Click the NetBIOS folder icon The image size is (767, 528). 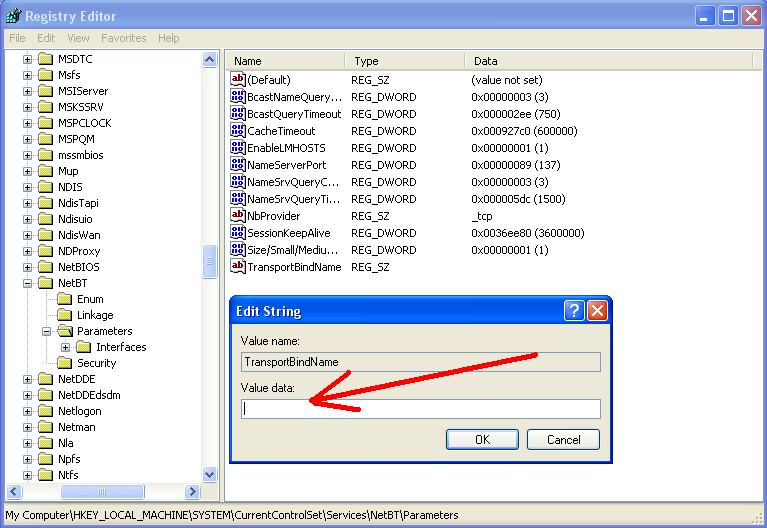[46, 267]
